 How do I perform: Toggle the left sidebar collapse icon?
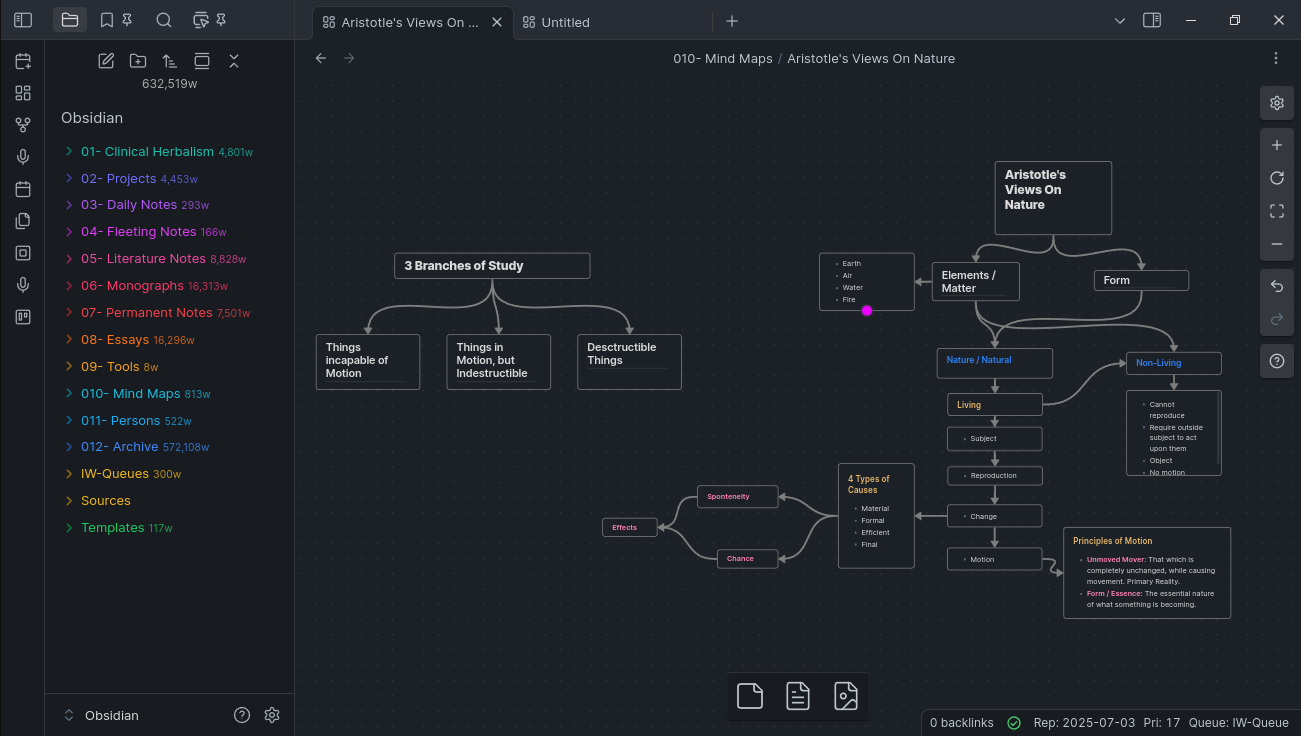pos(23,20)
